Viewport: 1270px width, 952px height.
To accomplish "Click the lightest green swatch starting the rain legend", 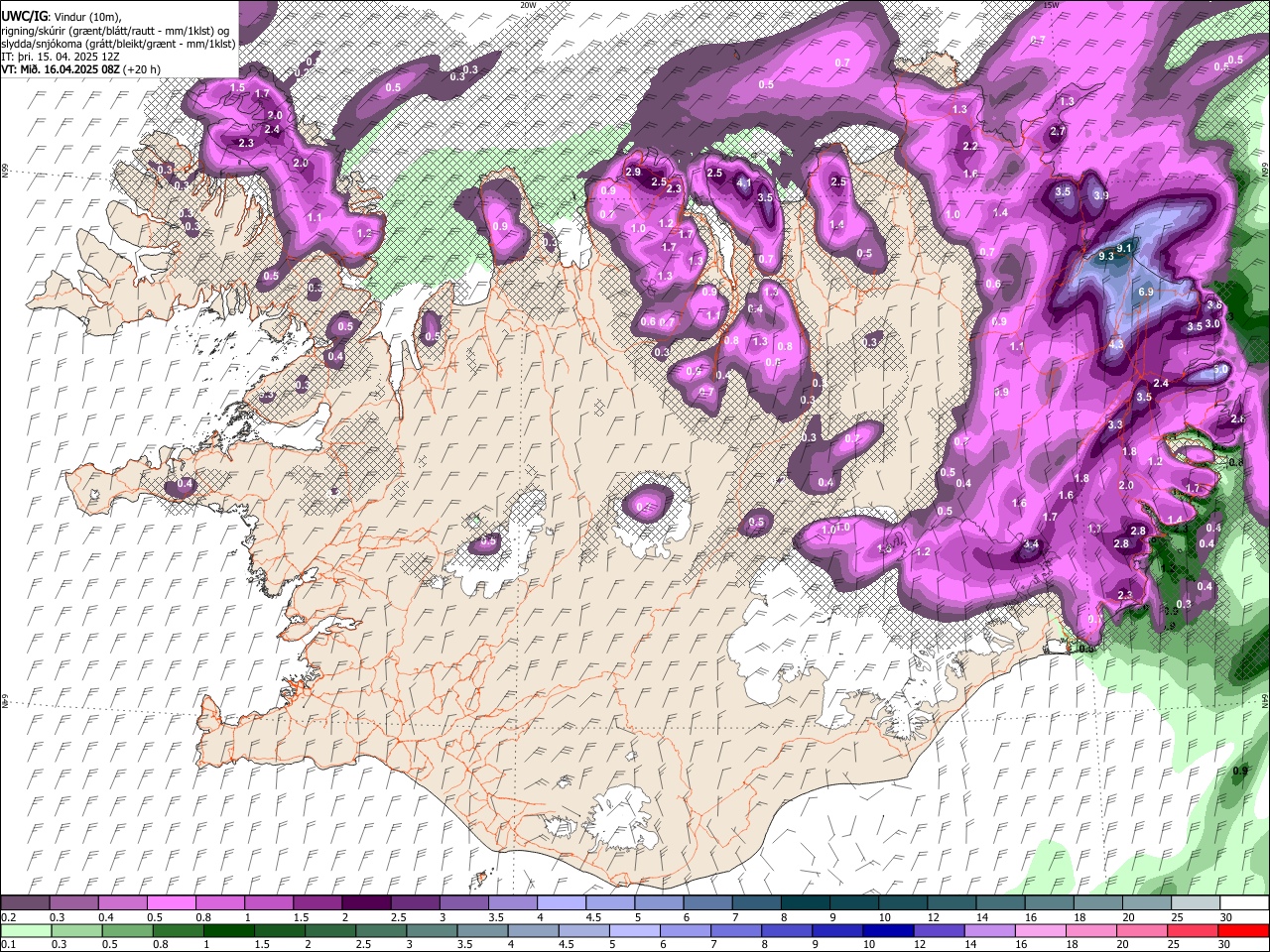I will 26,931.
